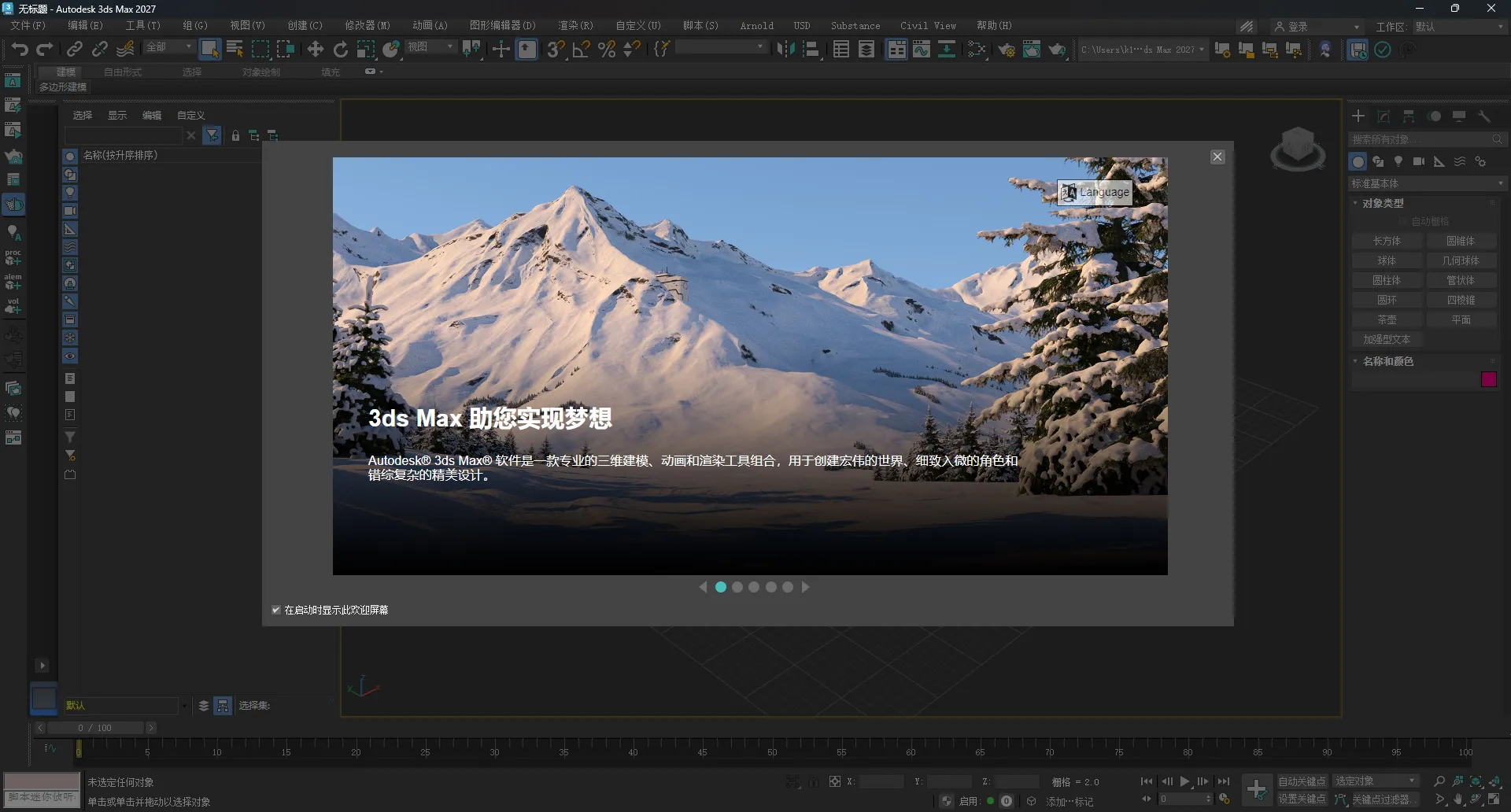Toggle Angle Snap in toolbar

pyautogui.click(x=582, y=50)
